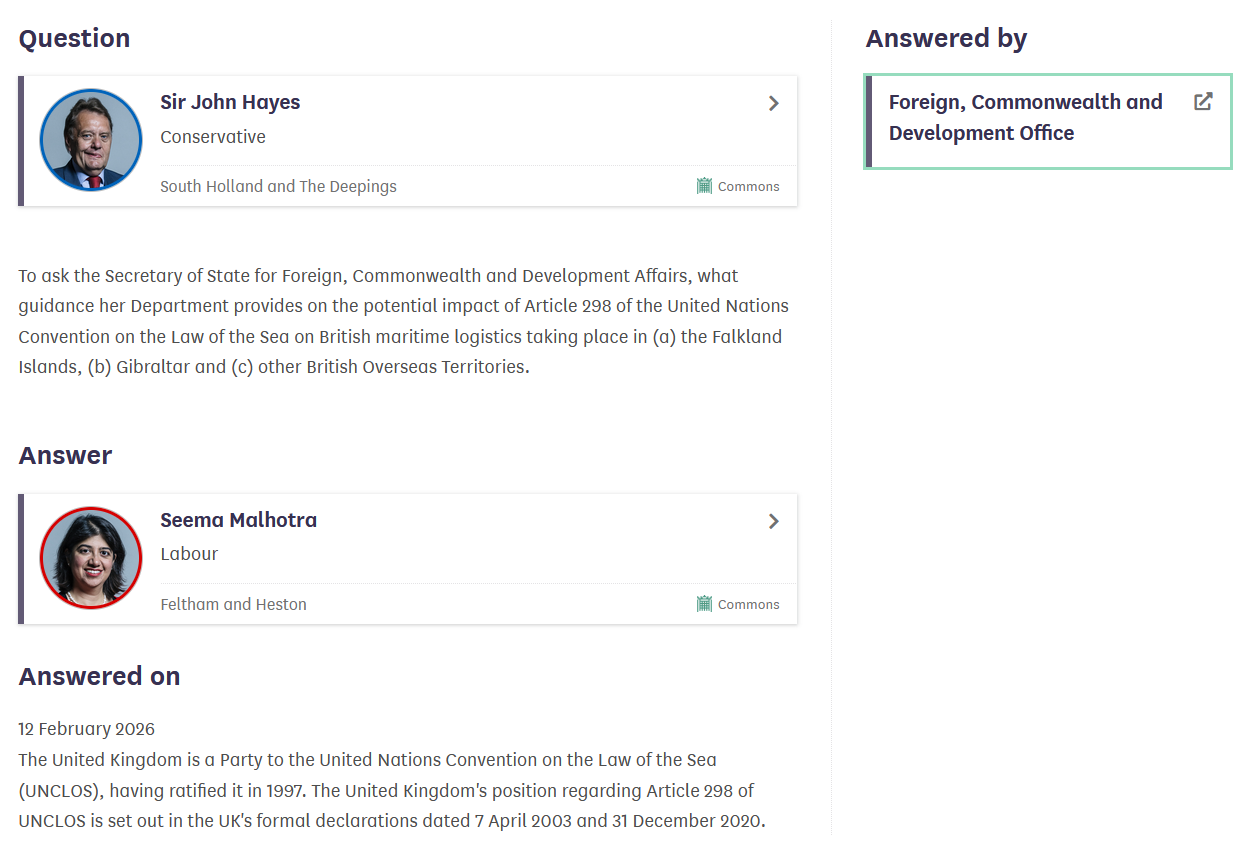The height and width of the screenshot is (856, 1242).
Task: Visit Foreign, Commonwealth and Development Office link
Action: pyautogui.click(x=1025, y=117)
